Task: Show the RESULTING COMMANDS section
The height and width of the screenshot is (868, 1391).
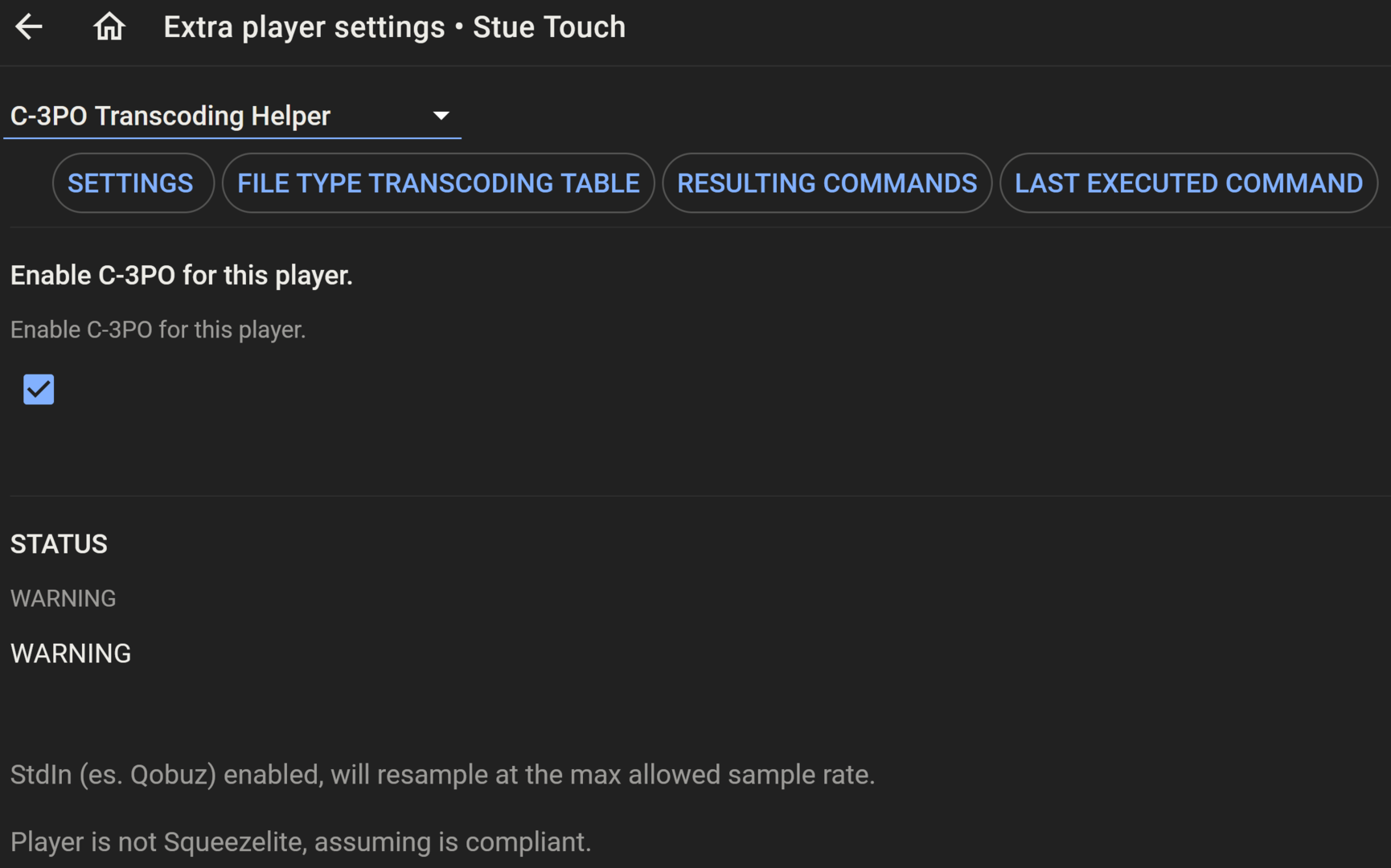Action: pos(827,183)
